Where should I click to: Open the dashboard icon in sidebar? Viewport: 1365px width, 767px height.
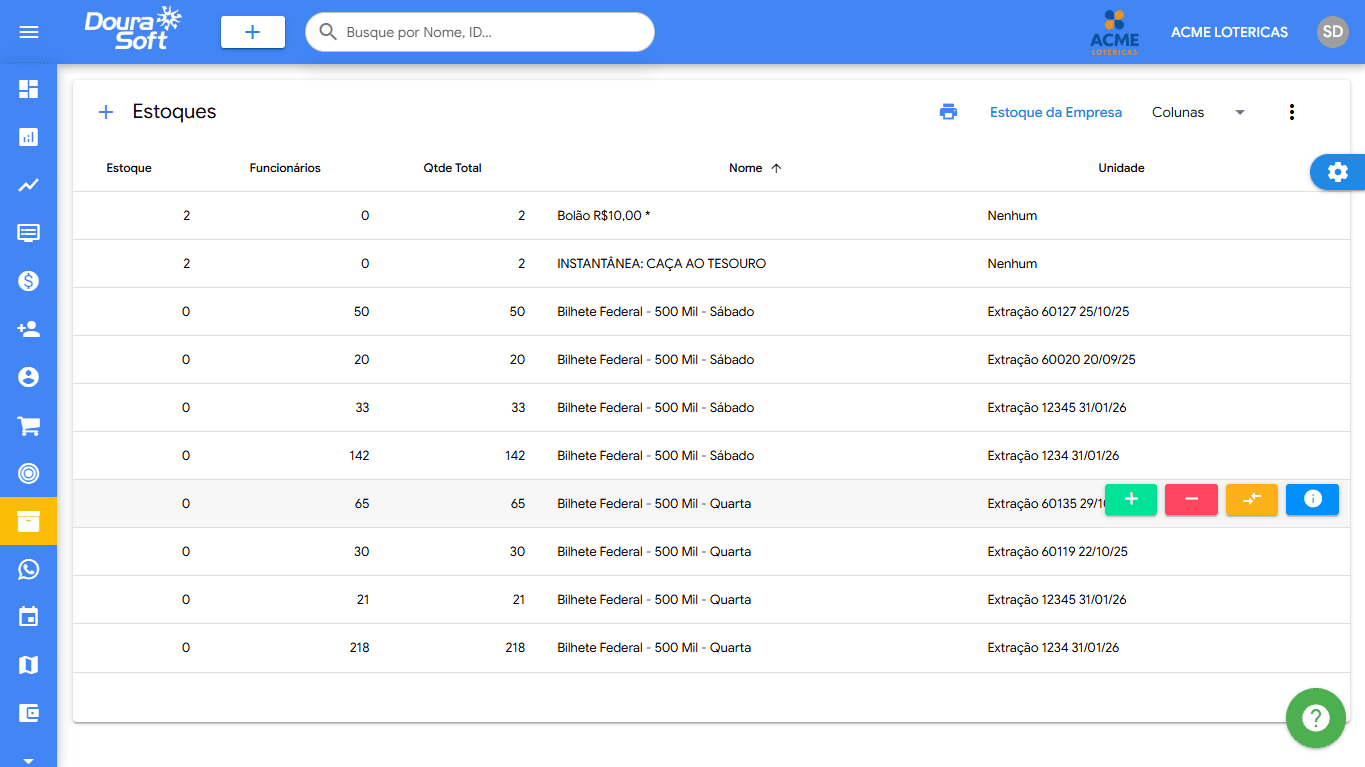click(28, 89)
